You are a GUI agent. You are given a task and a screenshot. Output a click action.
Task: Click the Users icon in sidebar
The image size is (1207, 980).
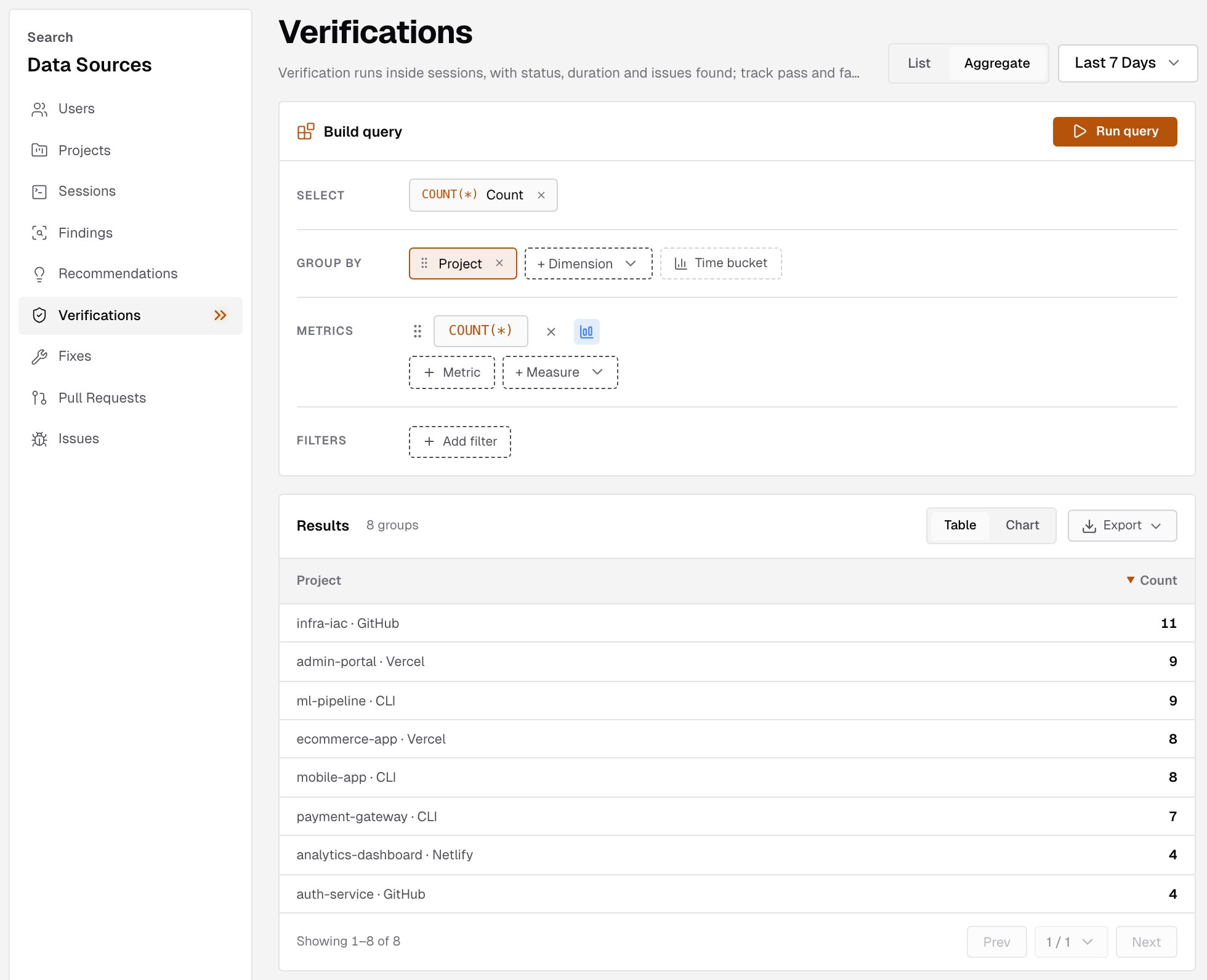click(39, 109)
